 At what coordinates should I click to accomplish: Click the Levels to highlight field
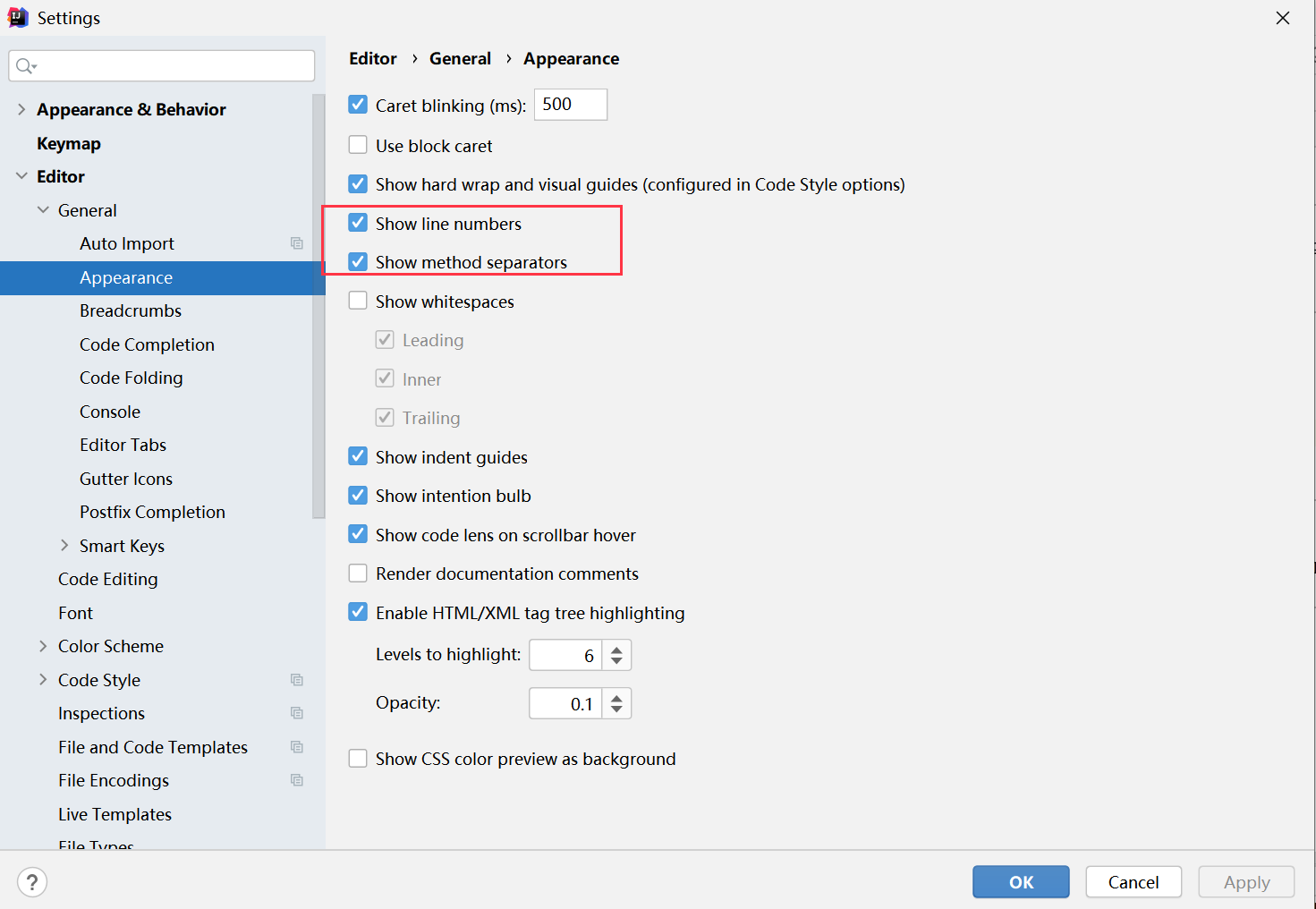[565, 655]
